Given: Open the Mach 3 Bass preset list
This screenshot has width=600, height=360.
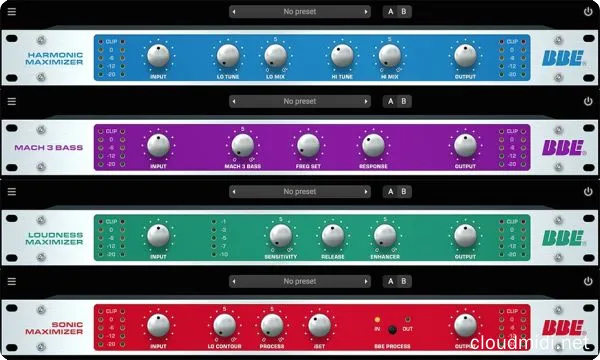Looking at the screenshot, I should 300,101.
